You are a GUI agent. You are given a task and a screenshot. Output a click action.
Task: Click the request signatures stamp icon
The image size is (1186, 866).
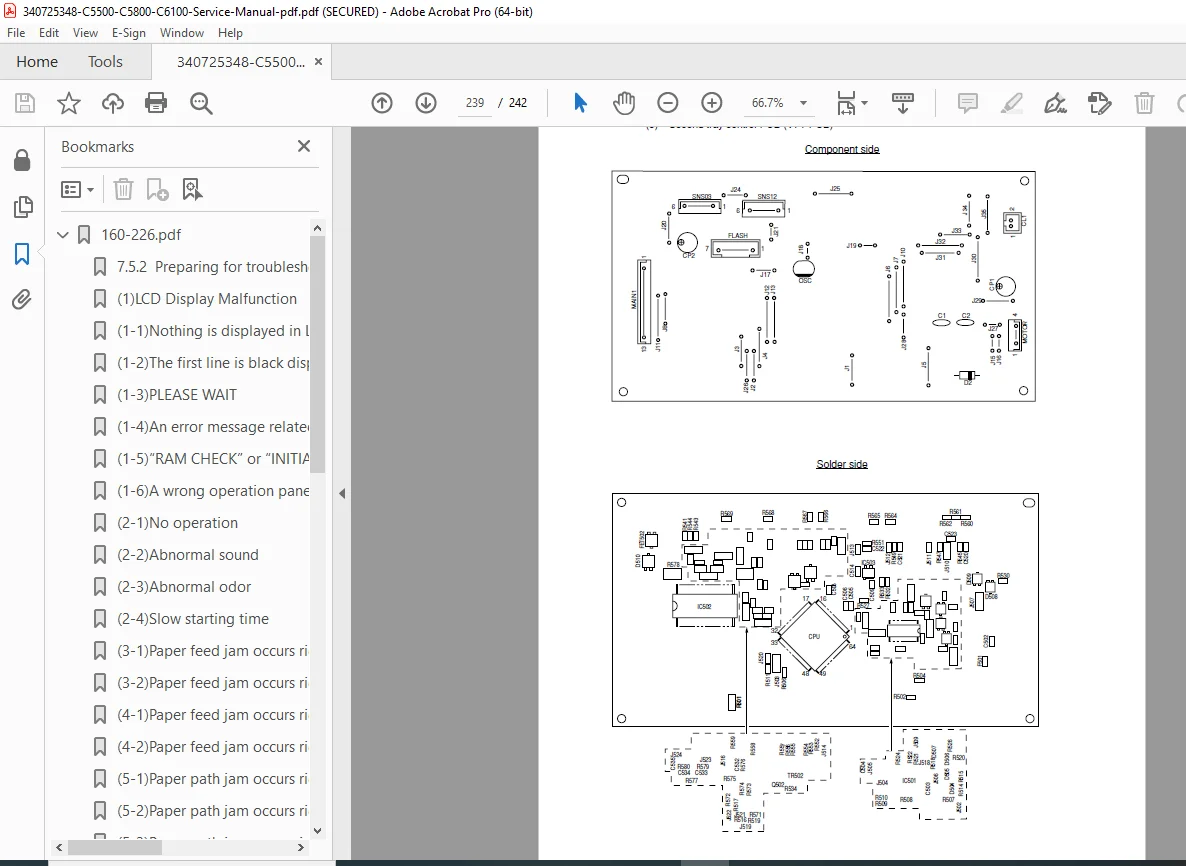tap(1099, 103)
